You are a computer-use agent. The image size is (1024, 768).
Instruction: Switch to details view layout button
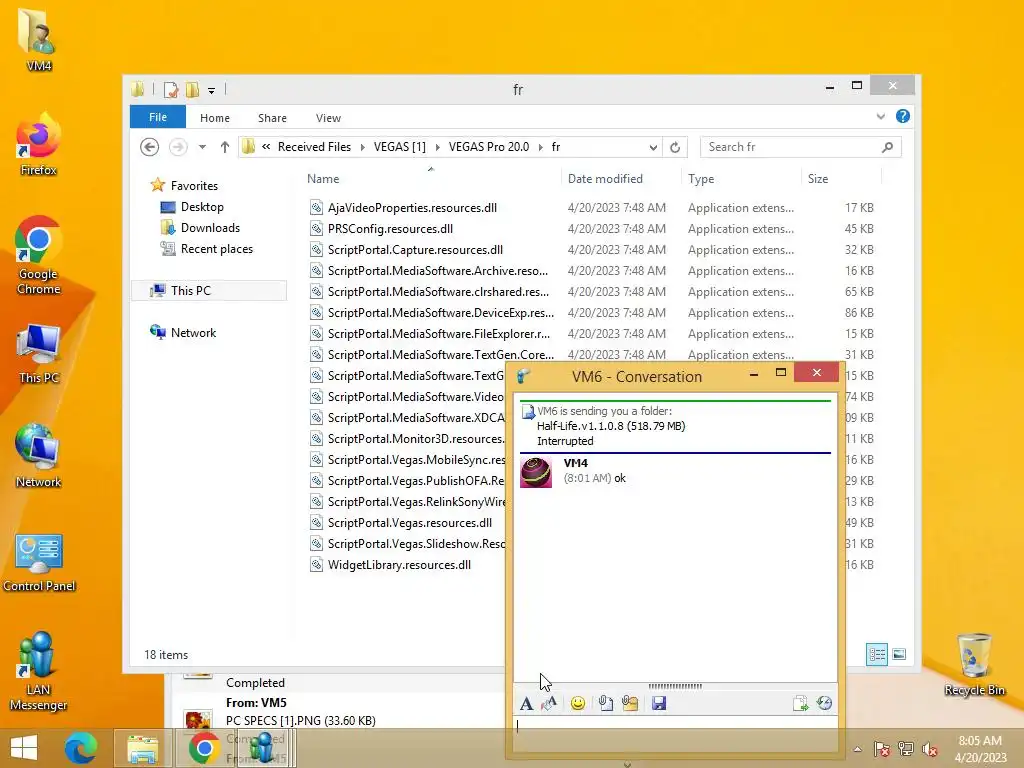pyautogui.click(x=876, y=654)
